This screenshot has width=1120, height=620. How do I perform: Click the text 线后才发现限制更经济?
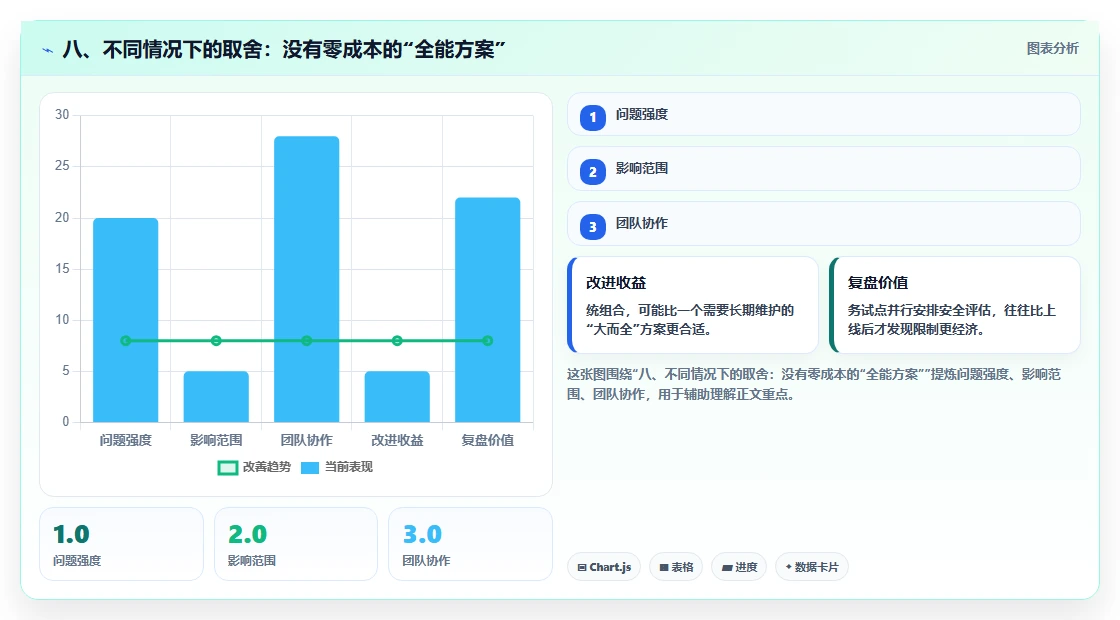pyautogui.click(x=916, y=329)
